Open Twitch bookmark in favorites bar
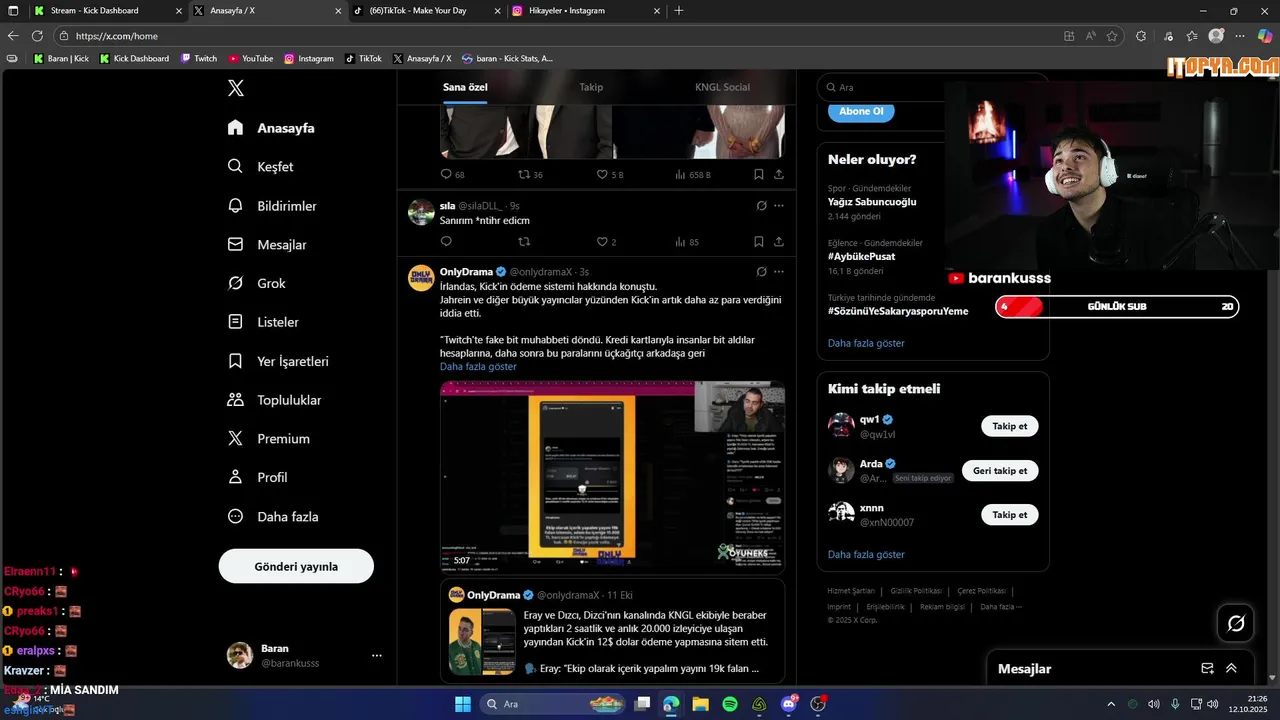This screenshot has width=1280, height=720. pos(199,58)
